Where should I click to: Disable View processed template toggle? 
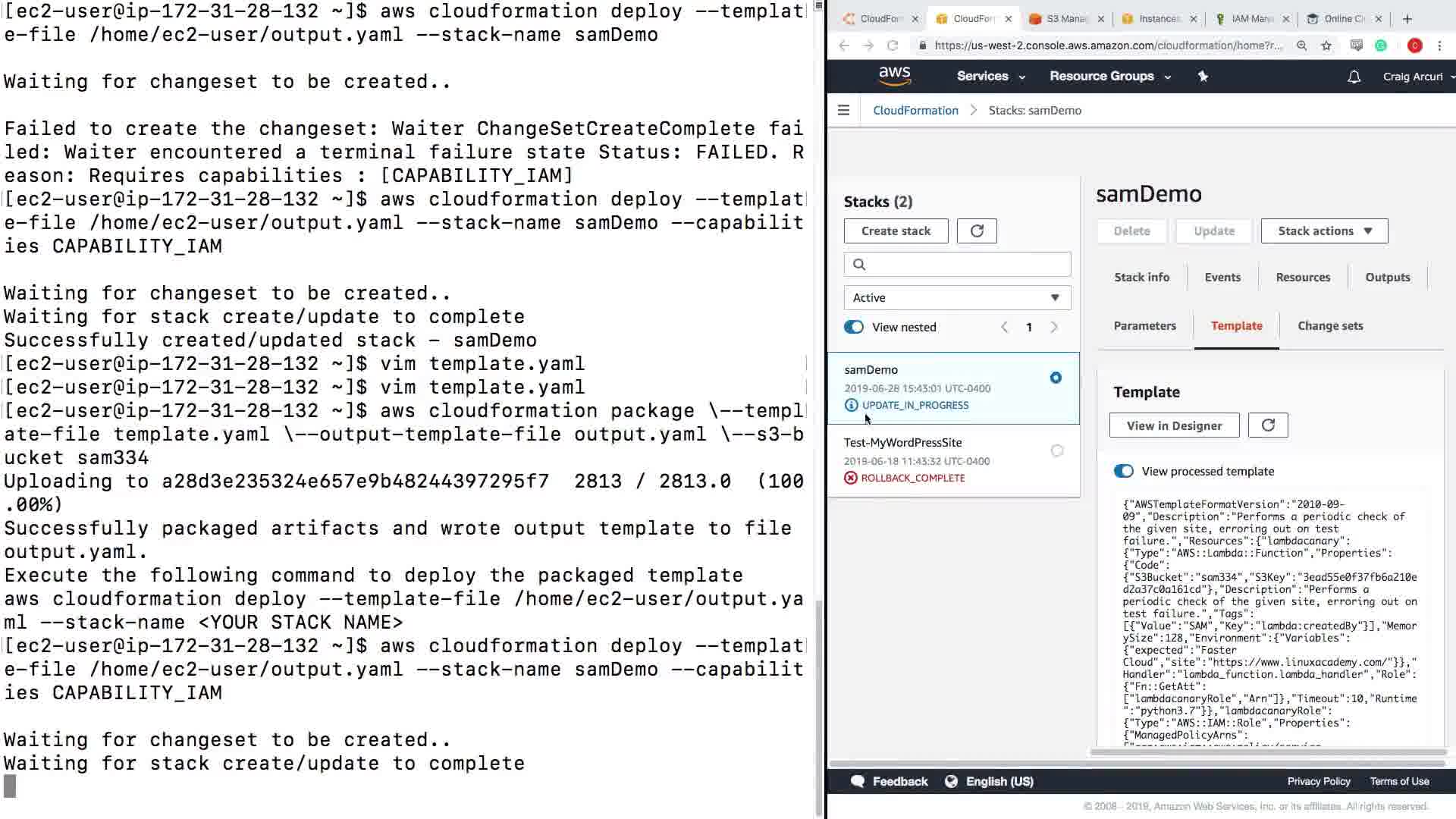[x=1123, y=472]
